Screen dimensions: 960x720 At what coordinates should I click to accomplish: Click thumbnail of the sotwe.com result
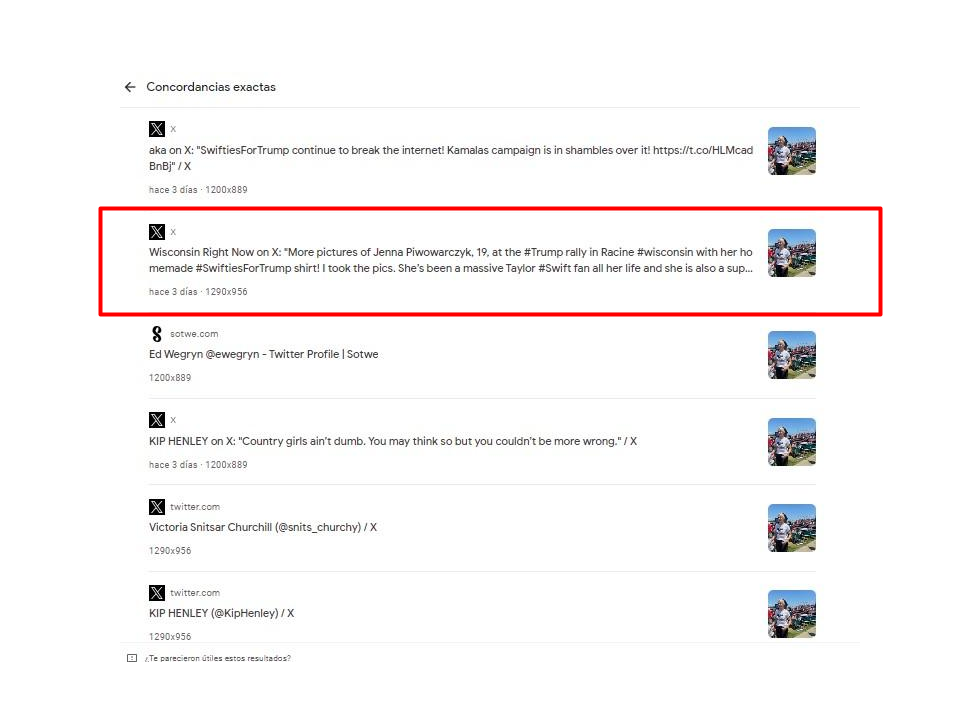click(792, 355)
